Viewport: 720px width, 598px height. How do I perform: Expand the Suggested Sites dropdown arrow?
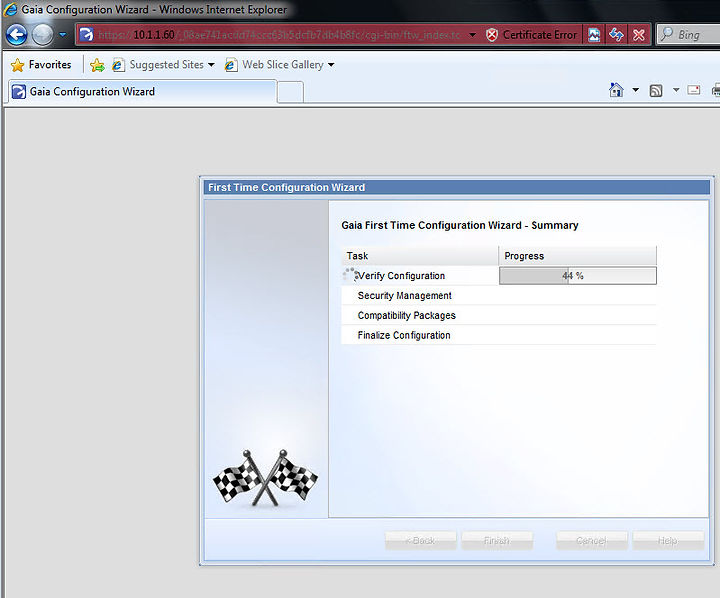coord(211,65)
